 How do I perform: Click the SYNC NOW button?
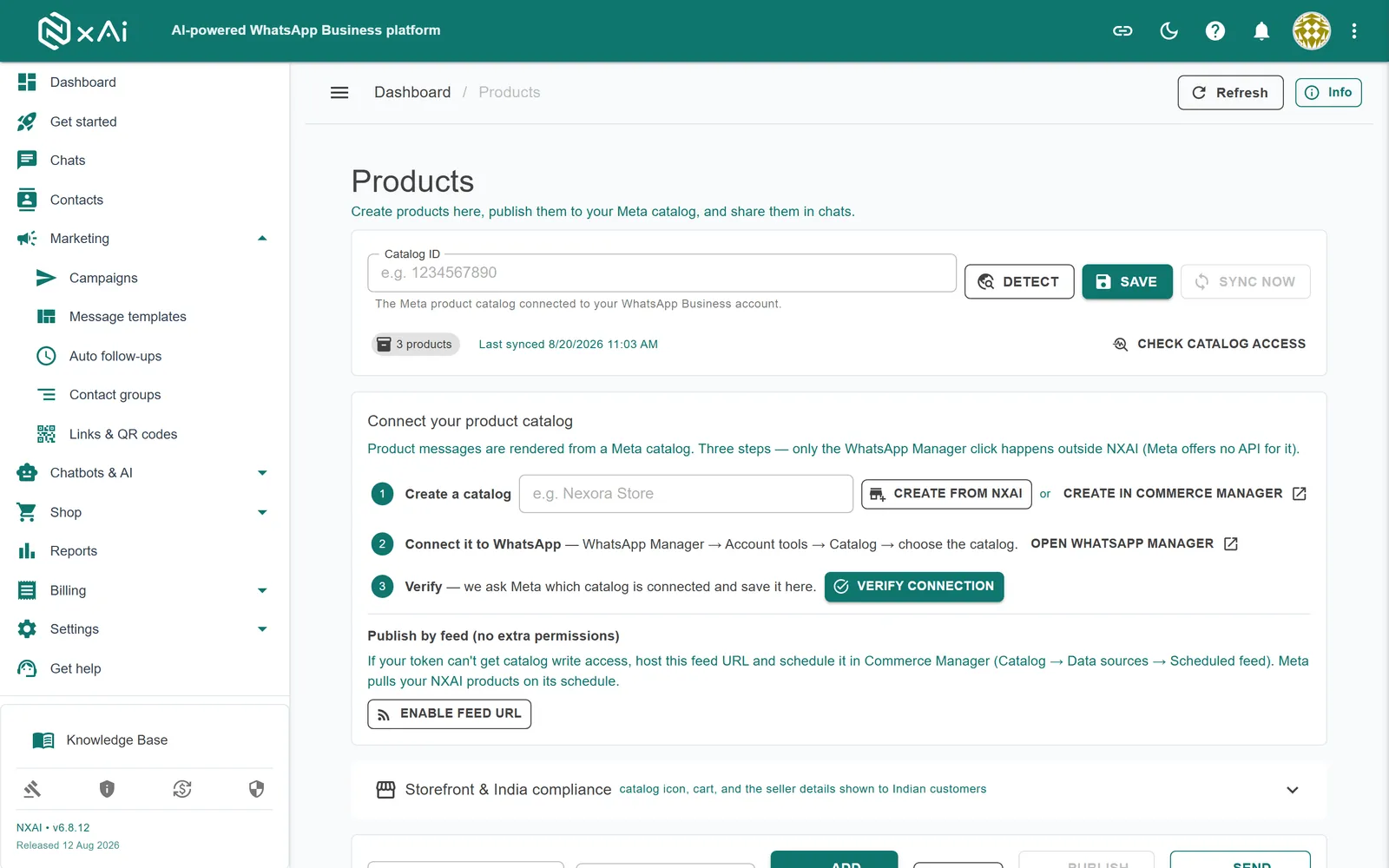click(x=1245, y=281)
